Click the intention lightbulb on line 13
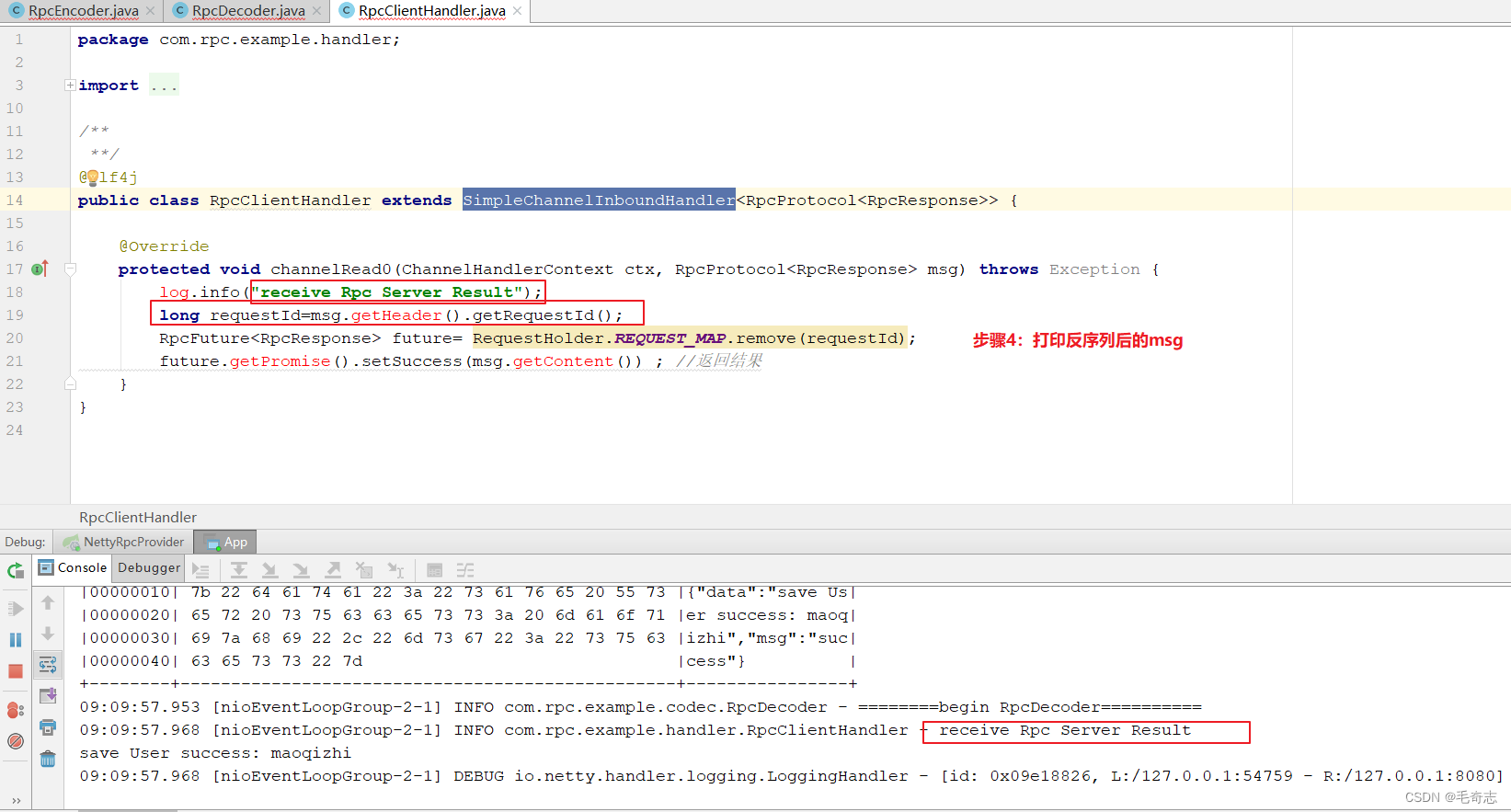The image size is (1511, 812). (92, 177)
